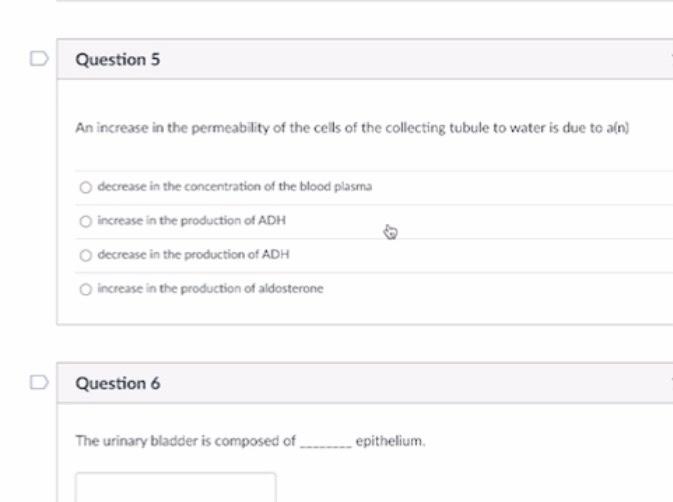Mark the increase in aldosterone production radio button
Image resolution: width=673 pixels, height=502 pixels.
point(86,289)
